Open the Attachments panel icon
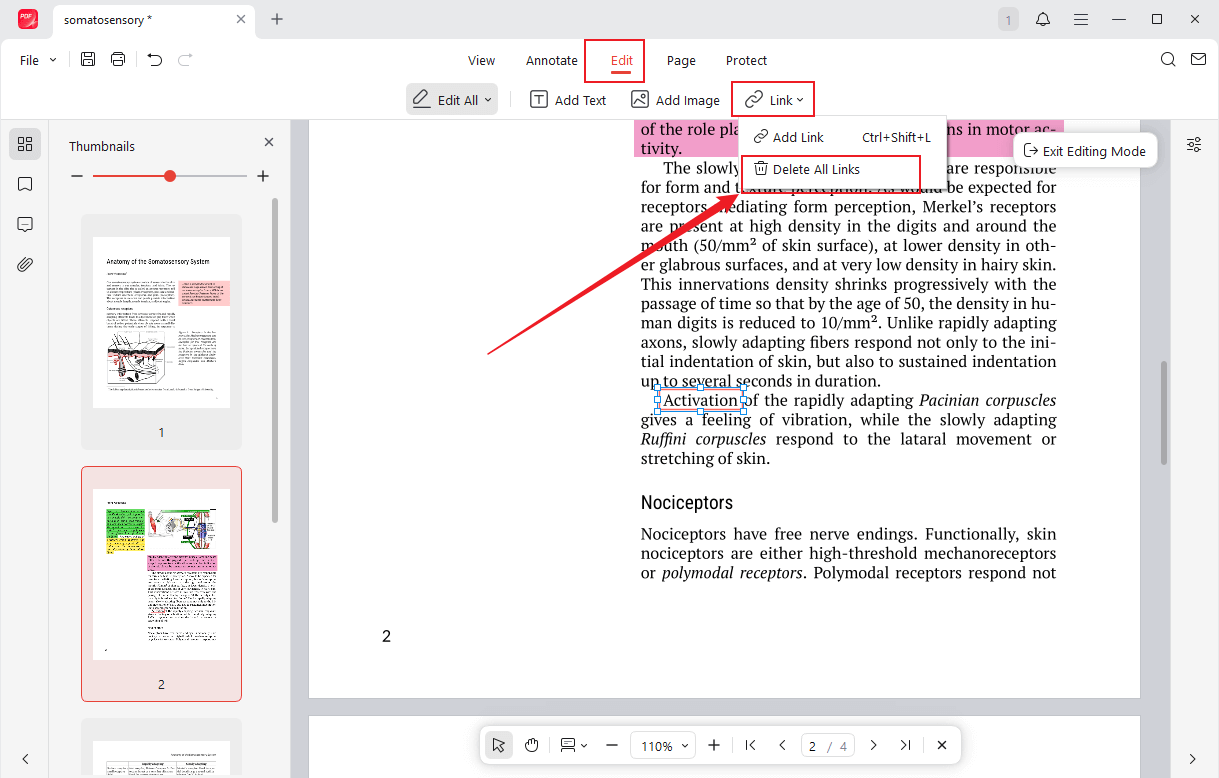The height and width of the screenshot is (778, 1219). point(24,264)
